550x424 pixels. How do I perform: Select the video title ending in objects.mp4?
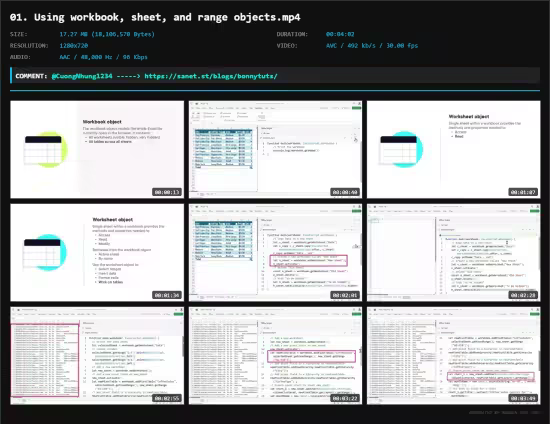coord(155,17)
